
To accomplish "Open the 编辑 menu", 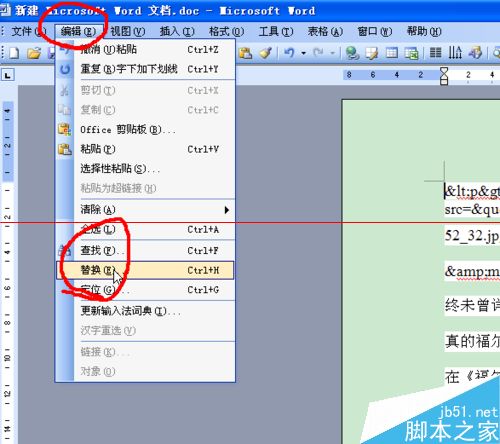I will (78, 32).
